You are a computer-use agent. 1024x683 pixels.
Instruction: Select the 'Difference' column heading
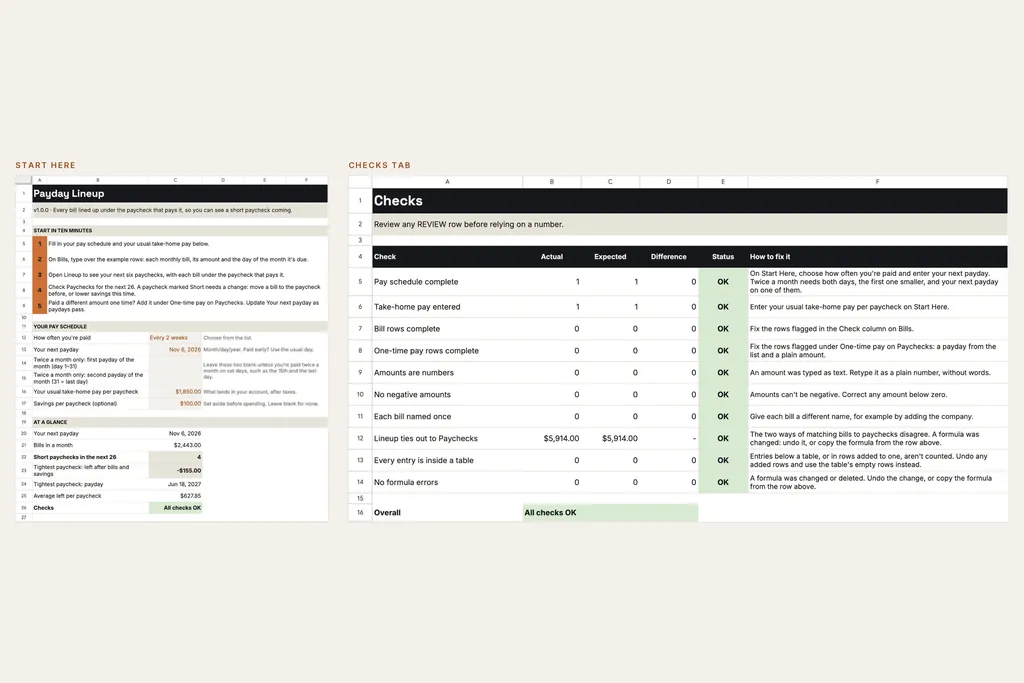click(668, 257)
